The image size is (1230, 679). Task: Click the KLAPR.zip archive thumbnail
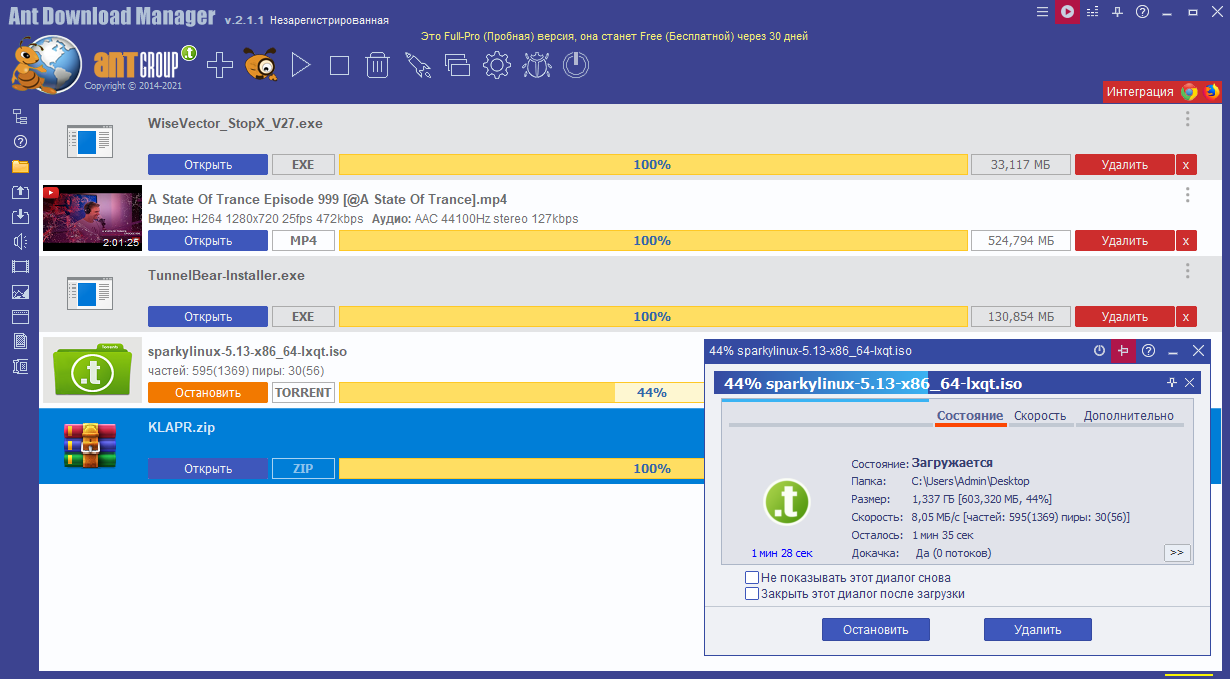[x=90, y=446]
